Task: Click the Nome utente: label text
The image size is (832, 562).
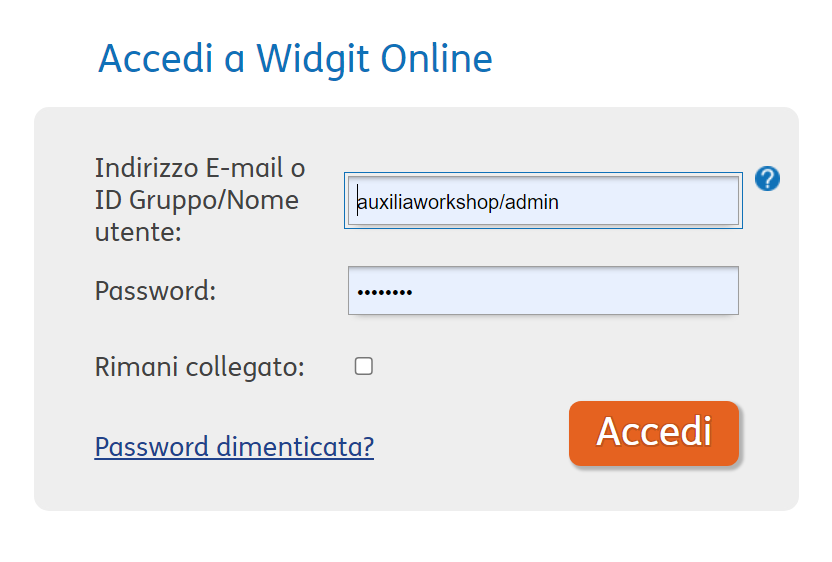Action: (196, 215)
